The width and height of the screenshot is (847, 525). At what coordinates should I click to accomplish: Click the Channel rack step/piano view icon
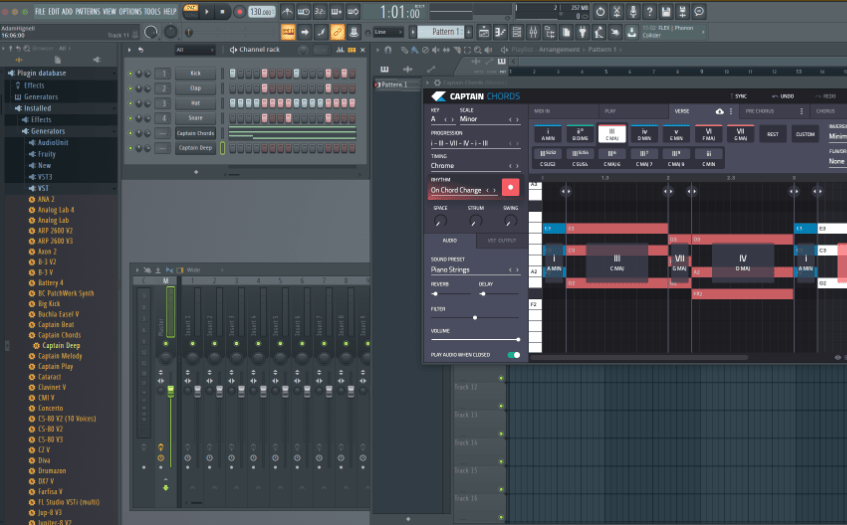click(x=352, y=50)
